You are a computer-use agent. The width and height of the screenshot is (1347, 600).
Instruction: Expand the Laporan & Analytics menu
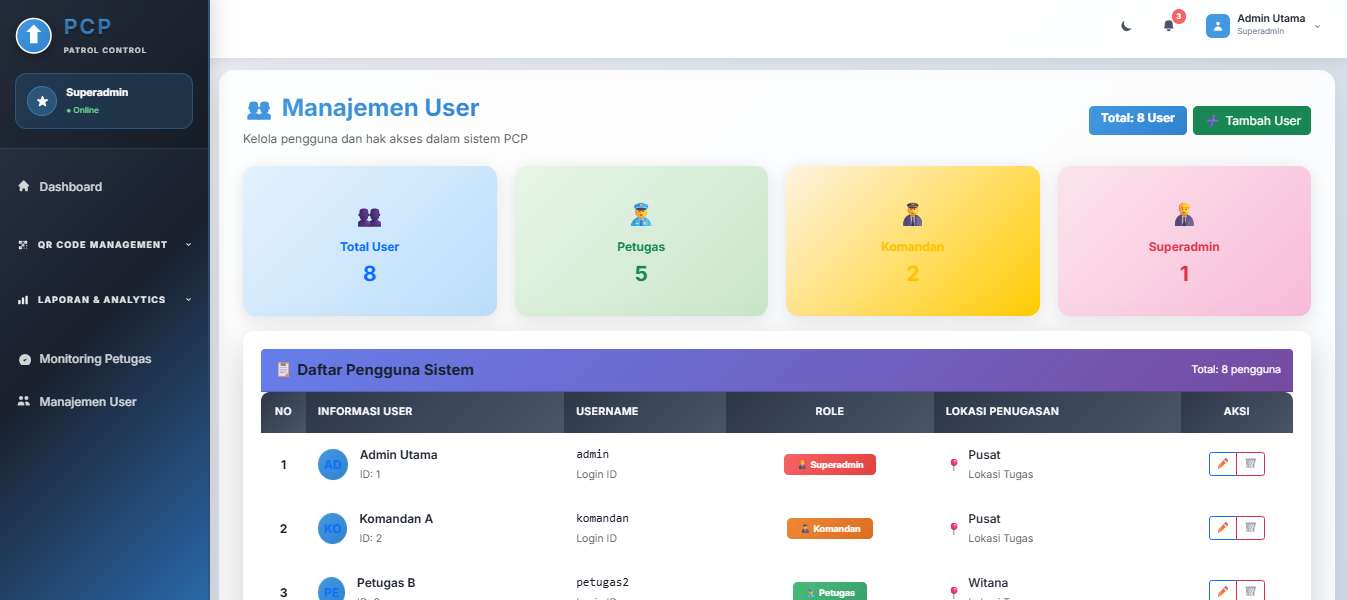pos(104,300)
